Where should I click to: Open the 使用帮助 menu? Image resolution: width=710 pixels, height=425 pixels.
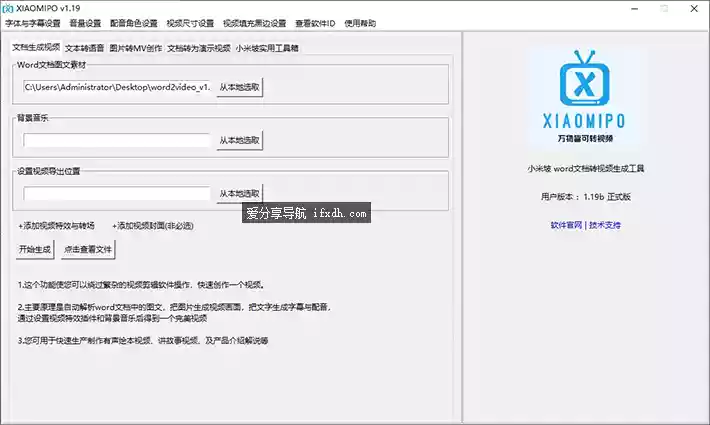(x=360, y=23)
